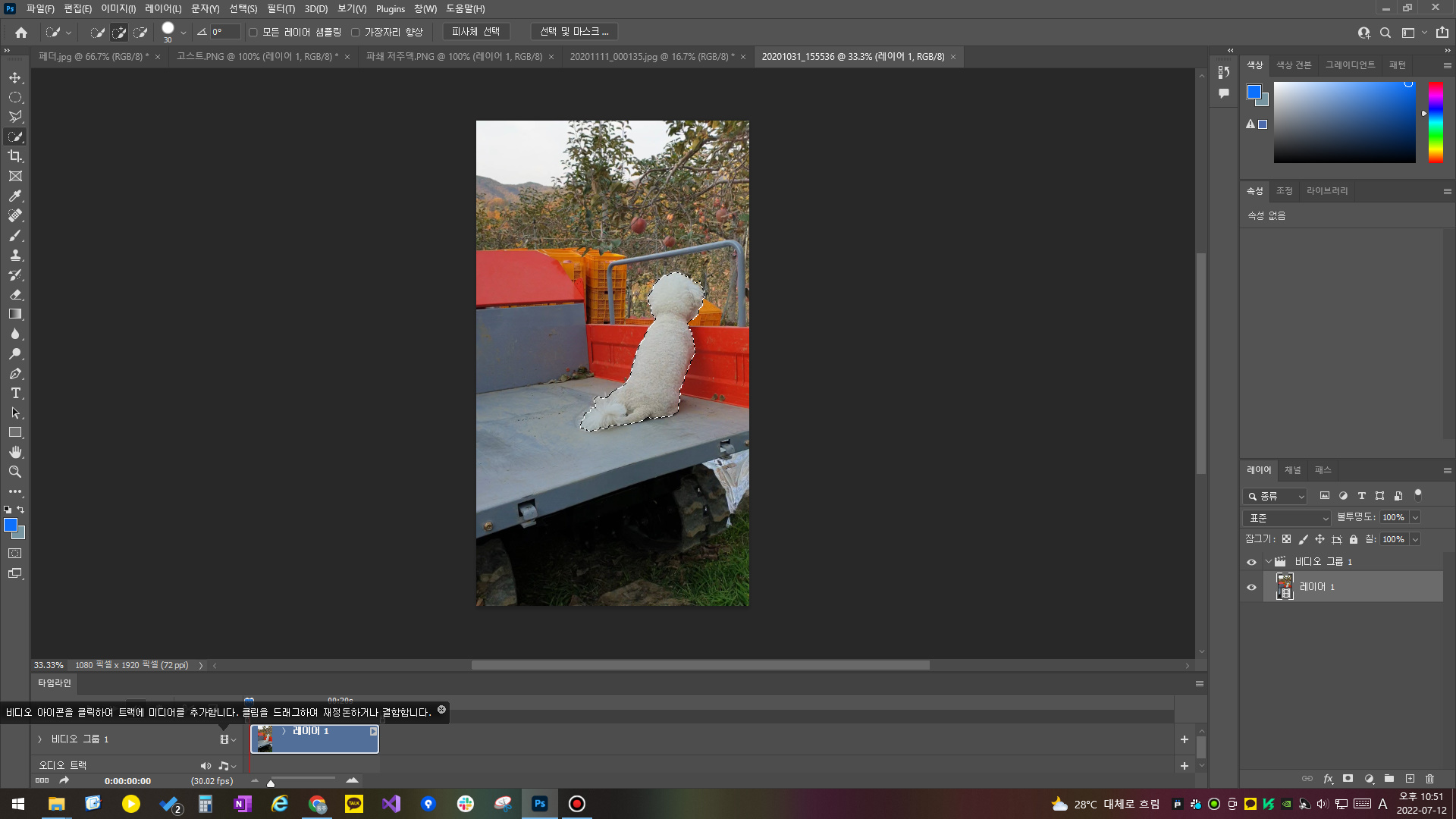This screenshot has width=1456, height=819.
Task: Click the Share button in top bar
Action: click(1442, 33)
